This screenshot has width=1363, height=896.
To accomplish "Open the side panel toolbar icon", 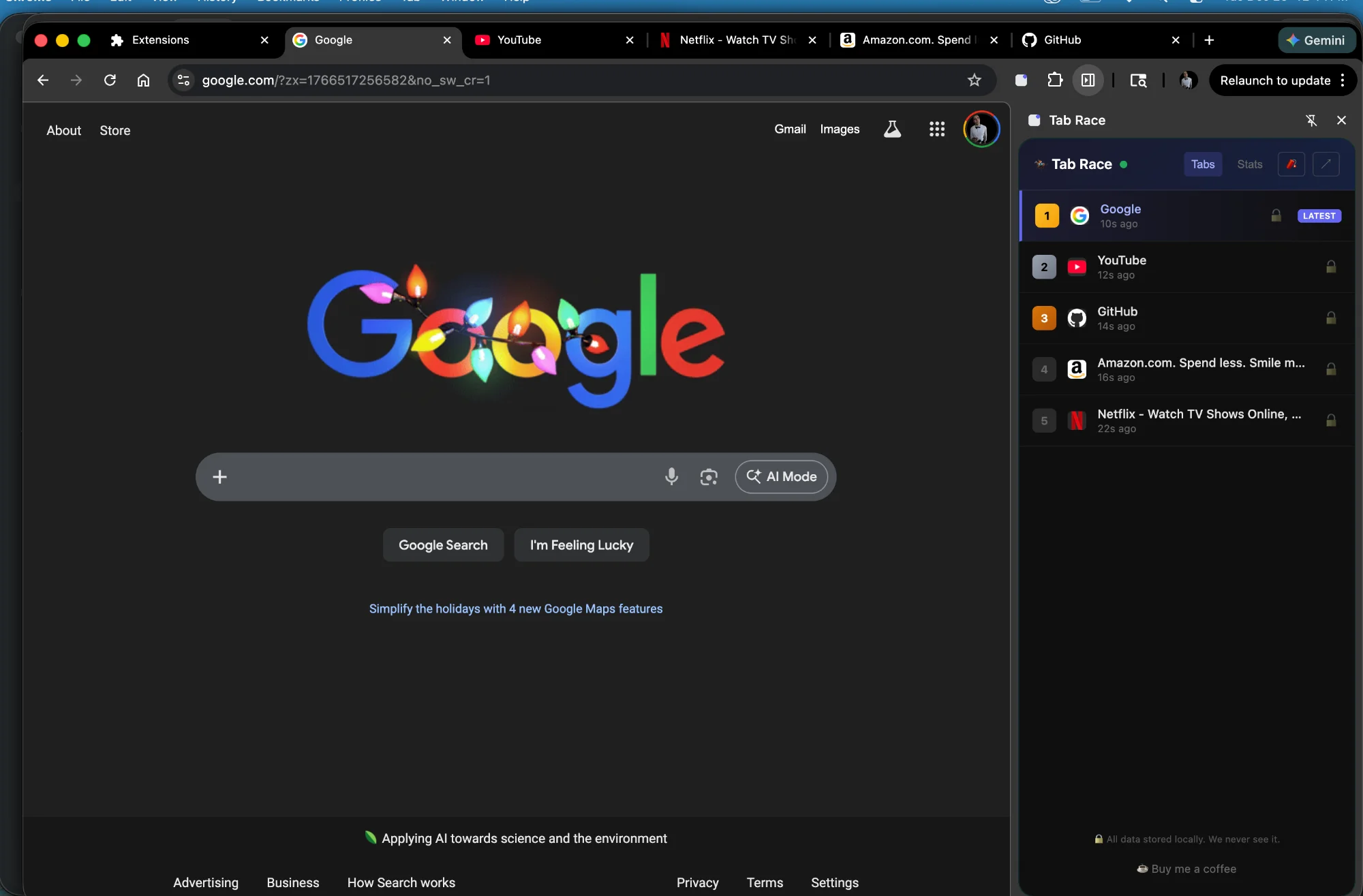I will click(1088, 80).
